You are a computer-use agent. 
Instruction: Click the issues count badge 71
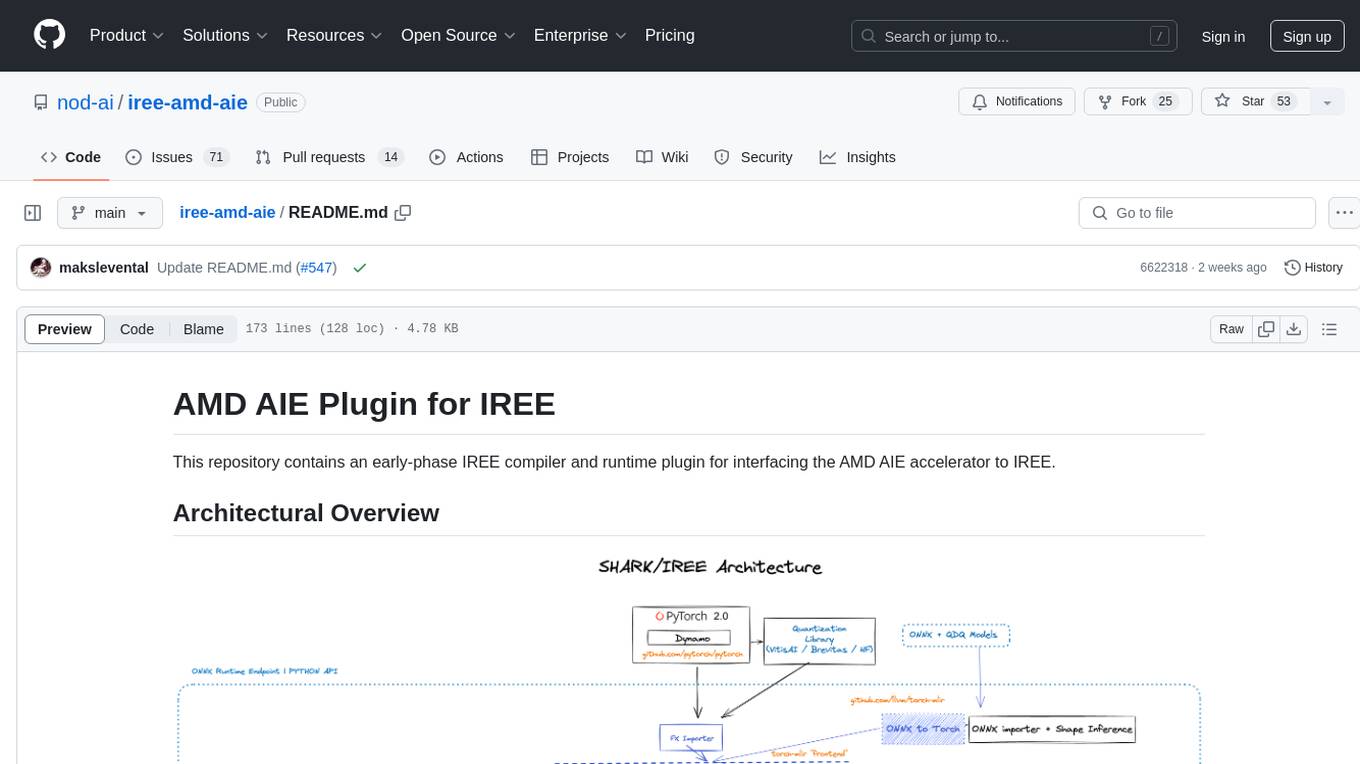click(215, 157)
